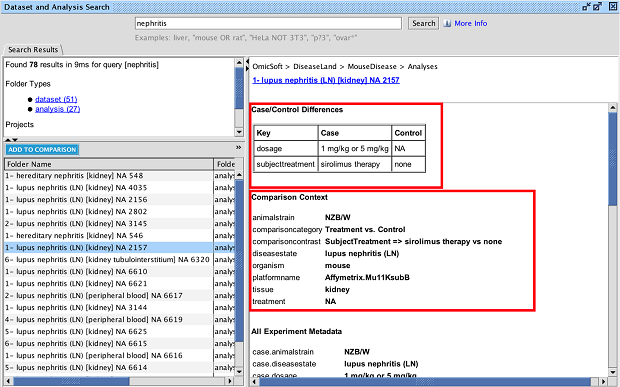The image size is (620, 387).
Task: Select row lupus nephritis [kidney] NA 6610
Action: tap(109, 272)
